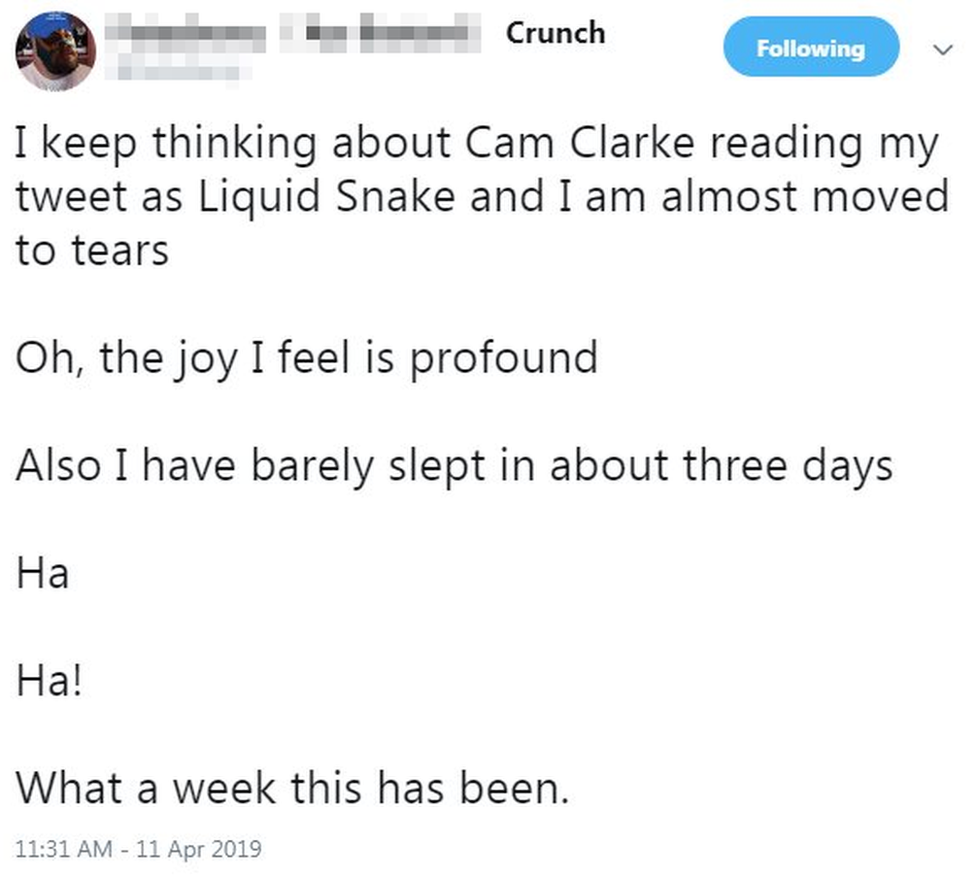Click the blue Following button

click(x=810, y=48)
